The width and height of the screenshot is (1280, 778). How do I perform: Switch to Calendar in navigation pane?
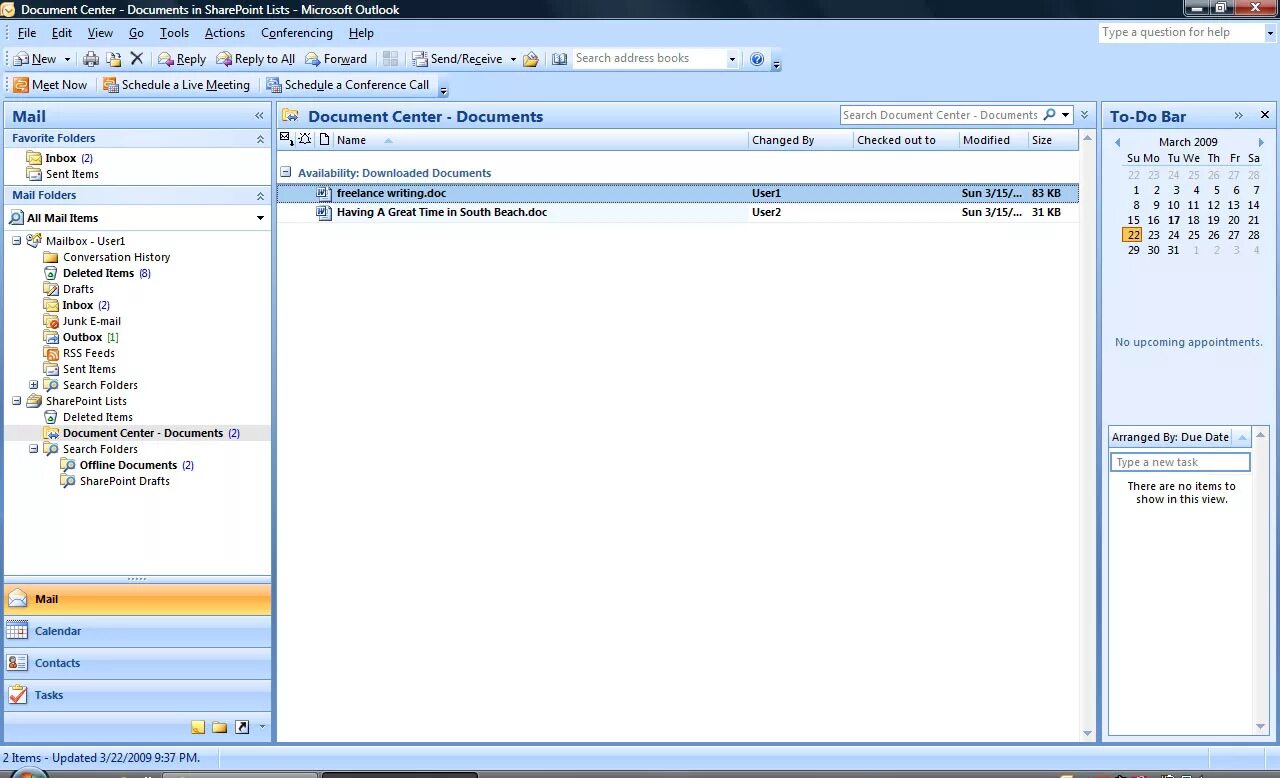[137, 631]
